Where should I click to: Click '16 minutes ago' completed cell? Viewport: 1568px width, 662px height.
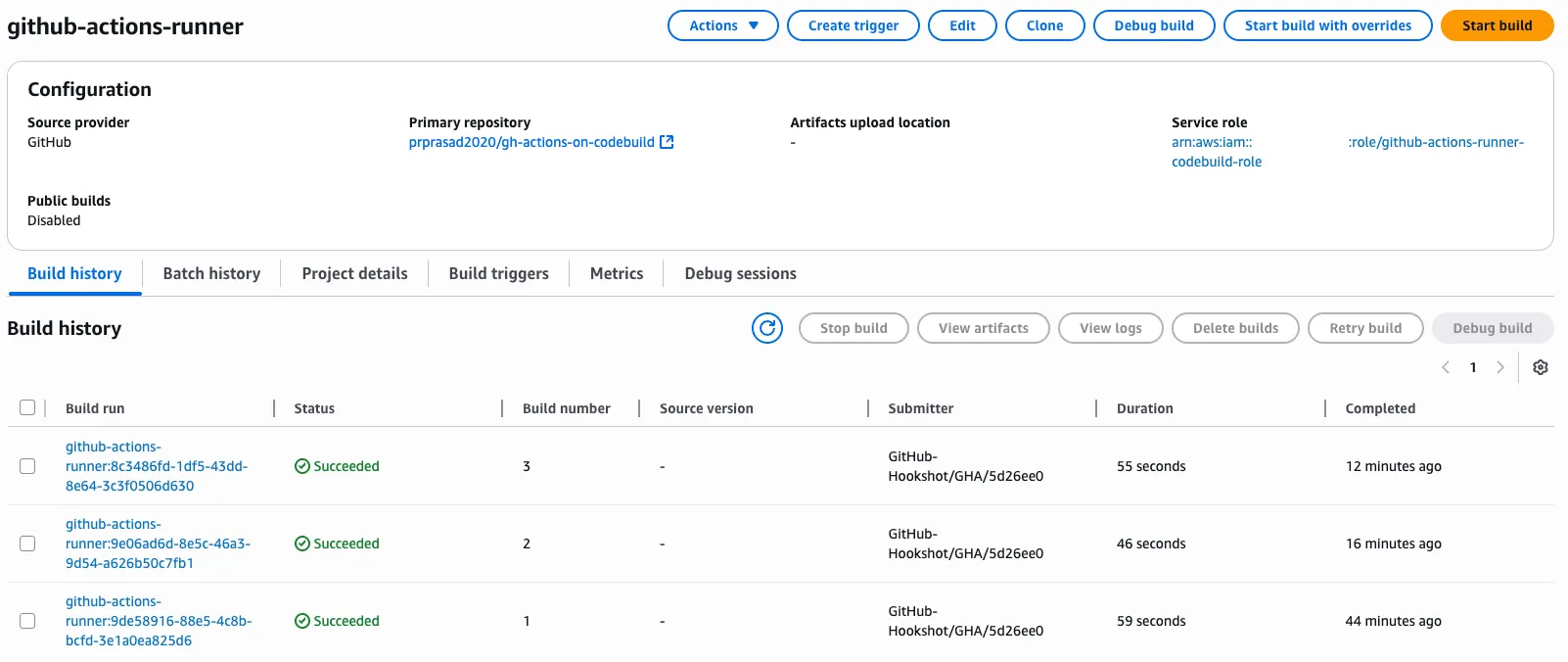coord(1394,544)
